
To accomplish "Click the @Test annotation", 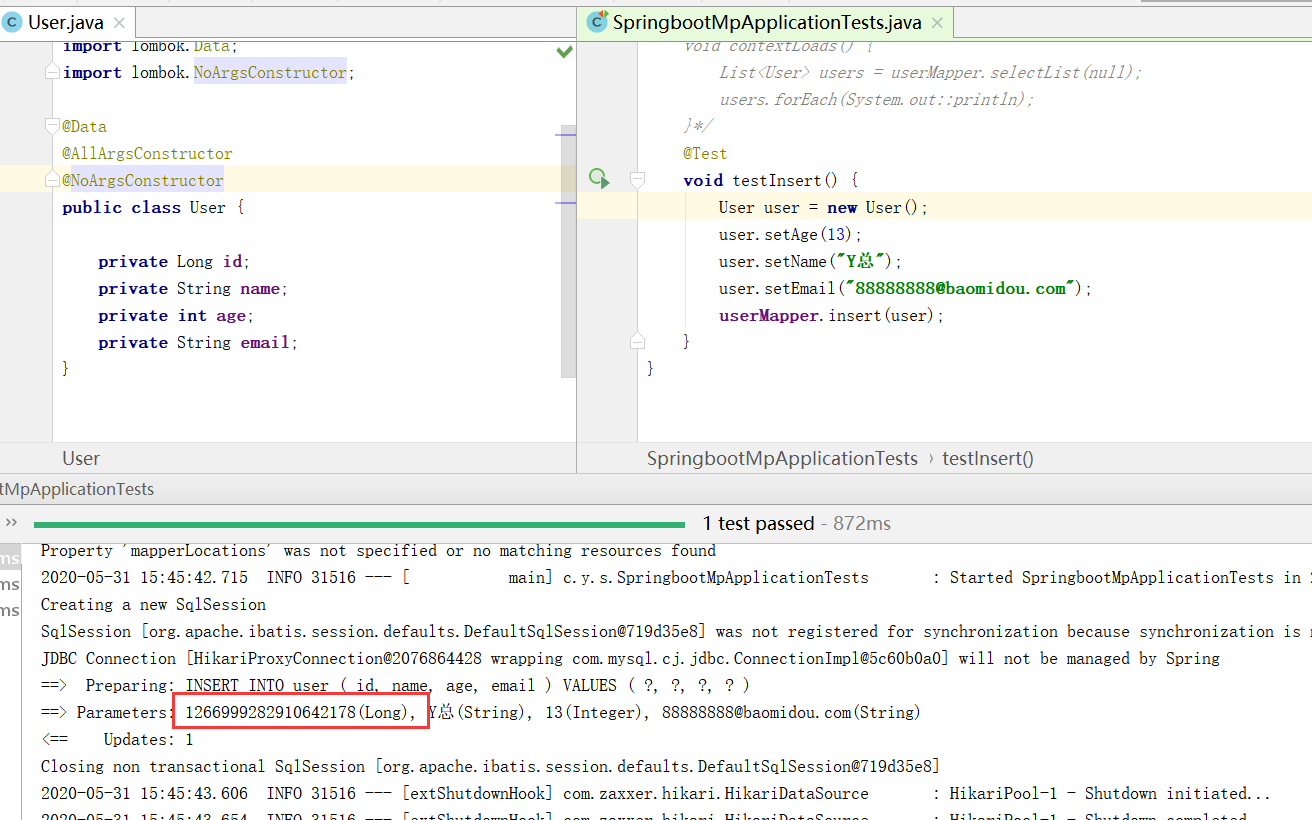I will [705, 153].
